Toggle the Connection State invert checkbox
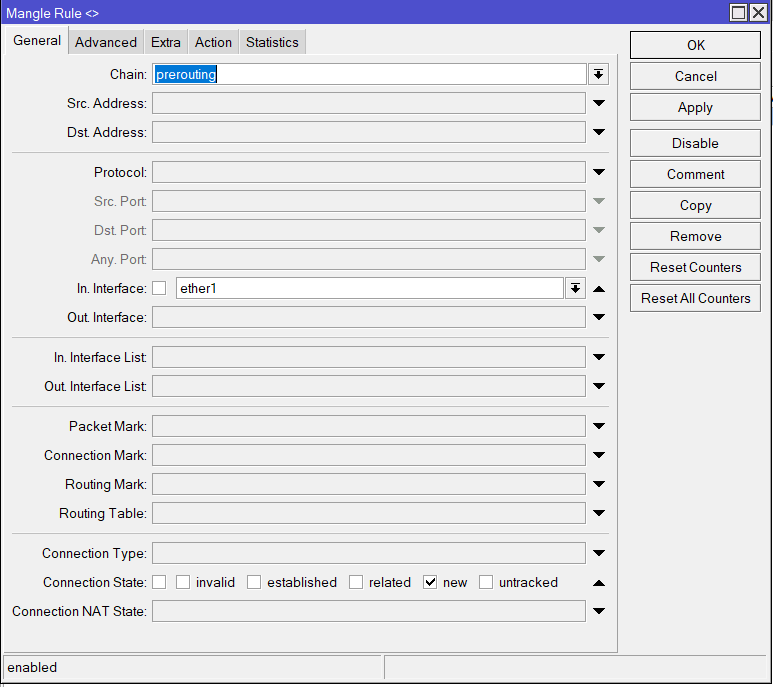 click(159, 582)
